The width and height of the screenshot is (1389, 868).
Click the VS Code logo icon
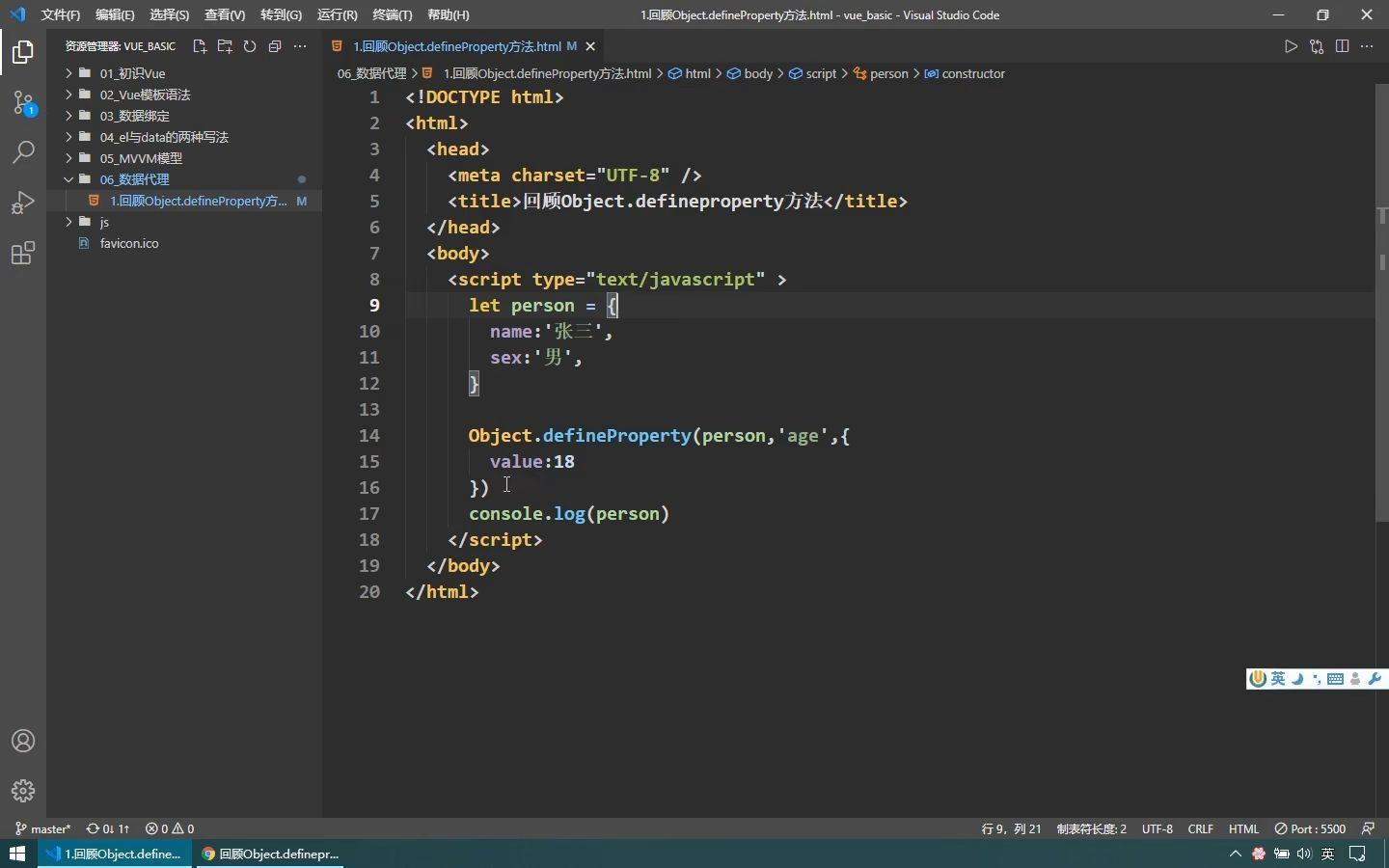click(x=17, y=14)
